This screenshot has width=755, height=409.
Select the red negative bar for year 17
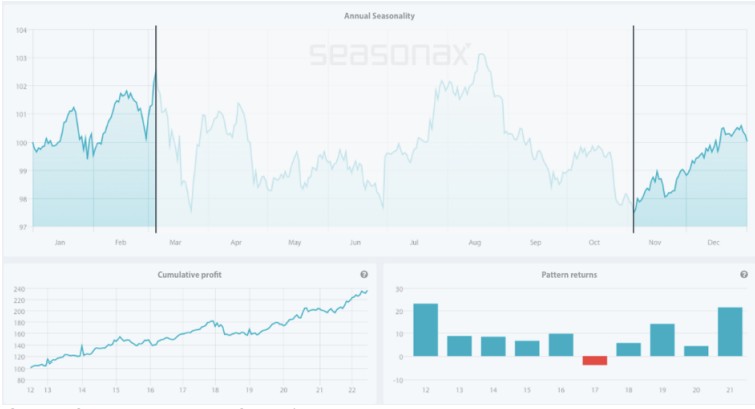595,360
